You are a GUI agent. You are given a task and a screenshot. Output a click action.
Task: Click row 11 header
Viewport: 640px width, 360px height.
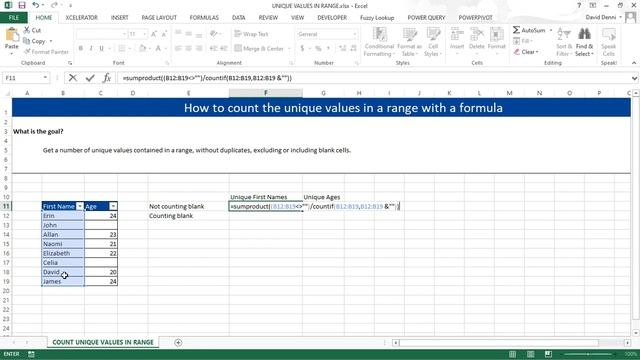point(6,206)
